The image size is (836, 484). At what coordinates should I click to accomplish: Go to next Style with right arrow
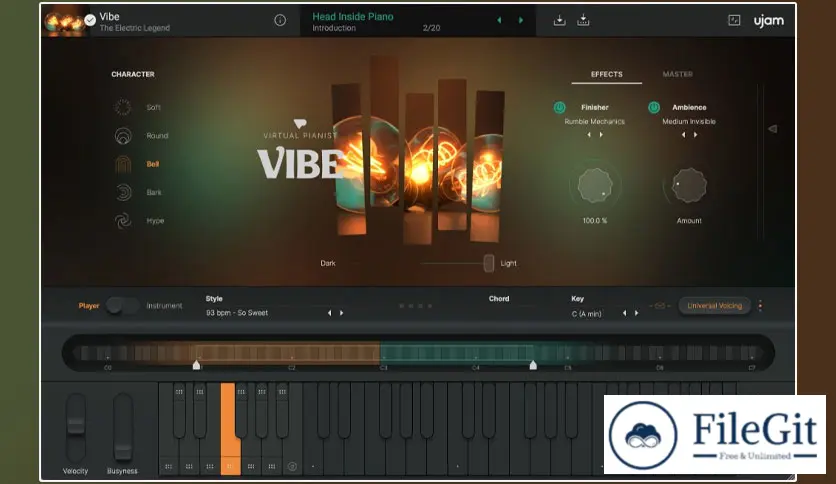click(x=342, y=313)
